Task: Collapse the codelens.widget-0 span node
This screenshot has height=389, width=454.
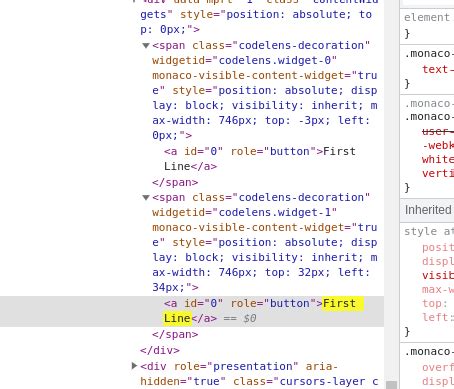Action: pyautogui.click(x=146, y=45)
